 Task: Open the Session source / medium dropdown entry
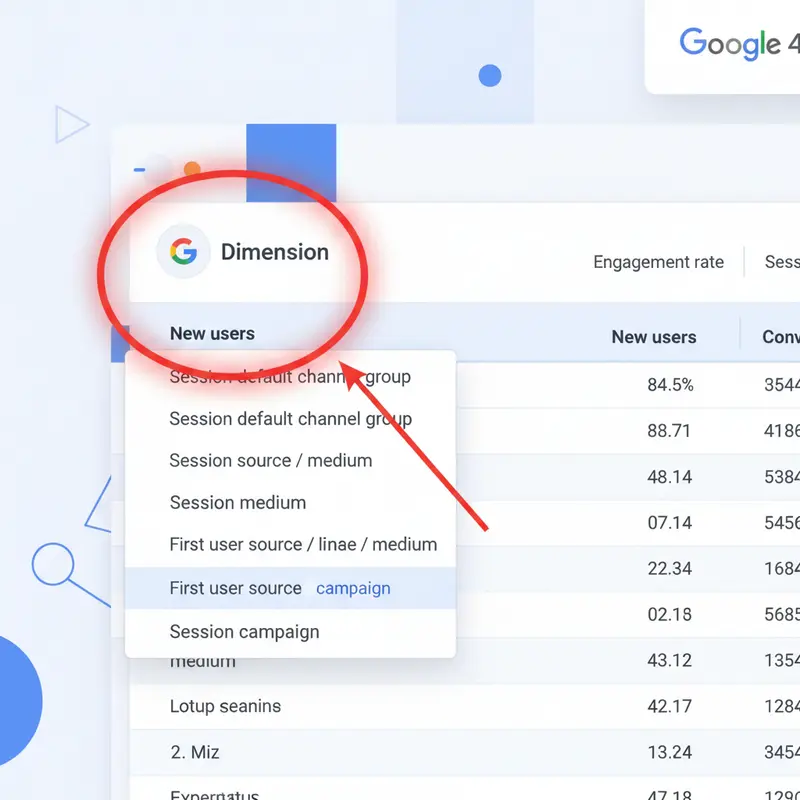269,460
